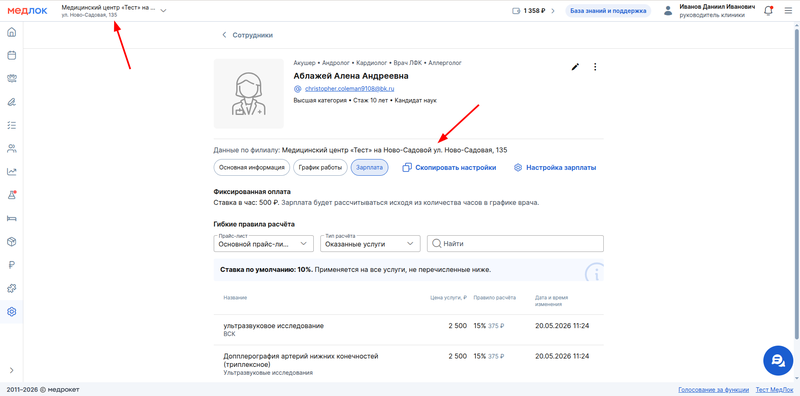
Task: Click the paperclip icon in sidebar
Action: [11, 102]
